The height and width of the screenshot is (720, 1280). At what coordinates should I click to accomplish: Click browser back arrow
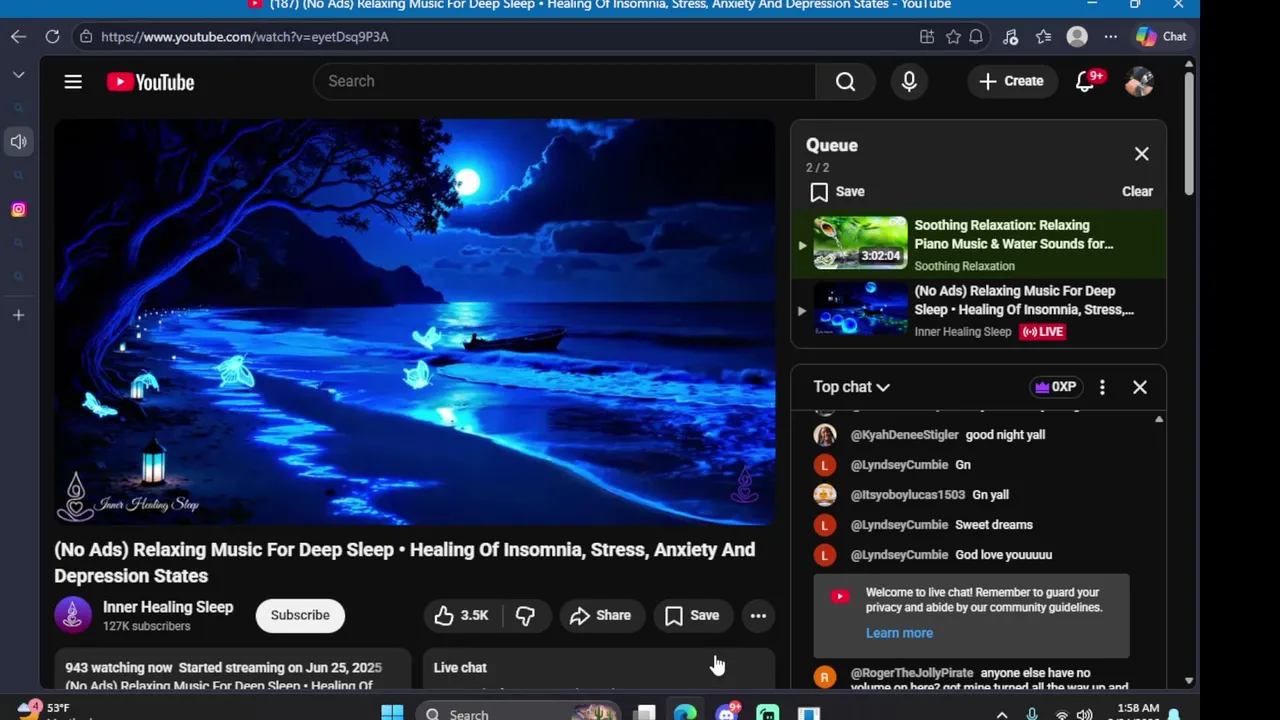pyautogui.click(x=19, y=36)
